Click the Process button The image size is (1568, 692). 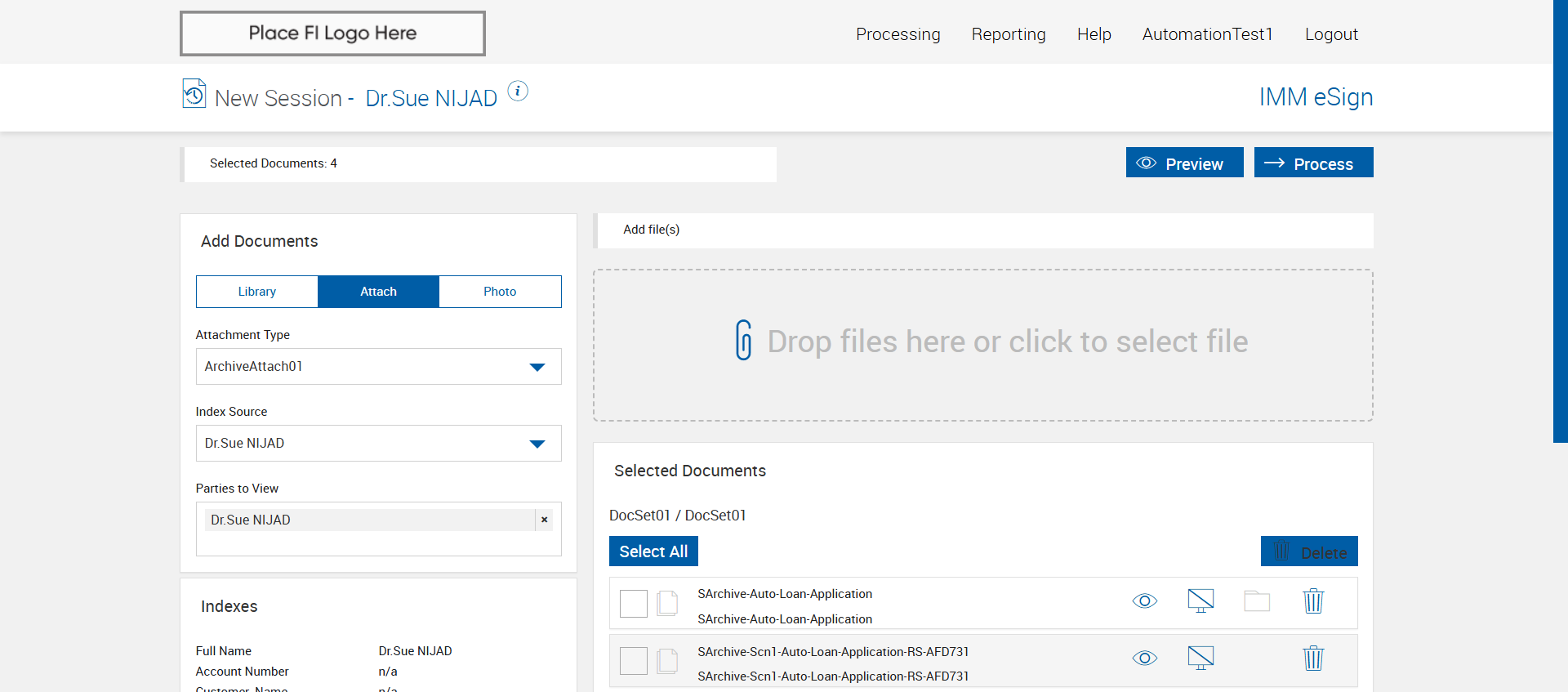1314,163
